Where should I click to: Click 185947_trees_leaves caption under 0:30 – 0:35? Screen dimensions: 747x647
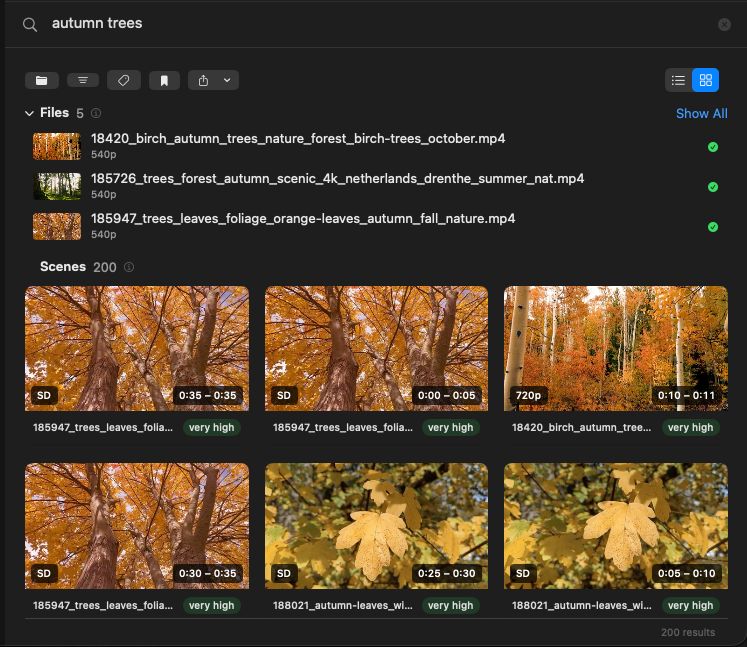(x=102, y=605)
